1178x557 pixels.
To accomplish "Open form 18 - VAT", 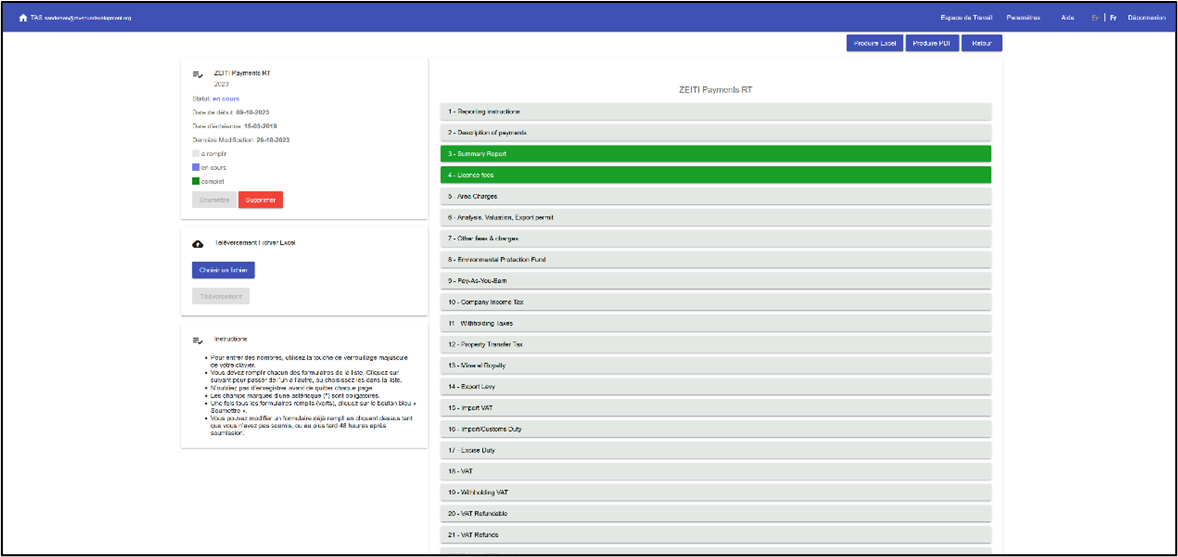I will (715, 471).
